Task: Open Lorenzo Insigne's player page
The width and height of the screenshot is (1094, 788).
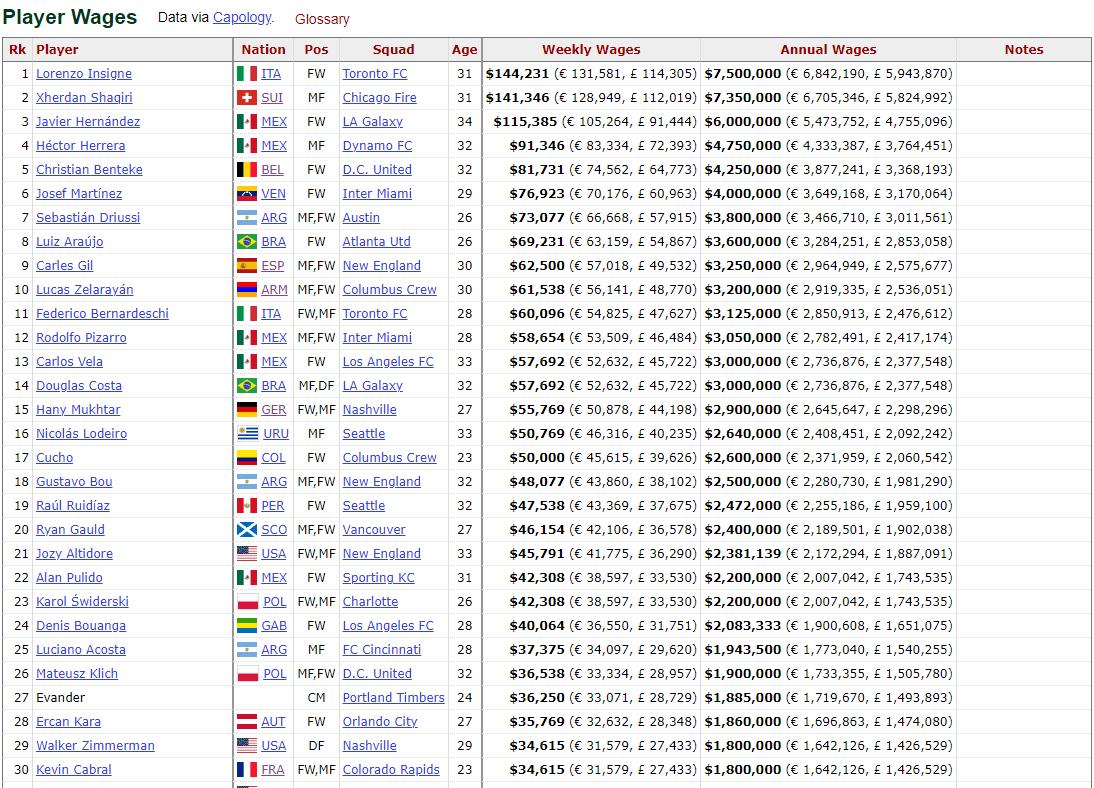Action: (84, 74)
